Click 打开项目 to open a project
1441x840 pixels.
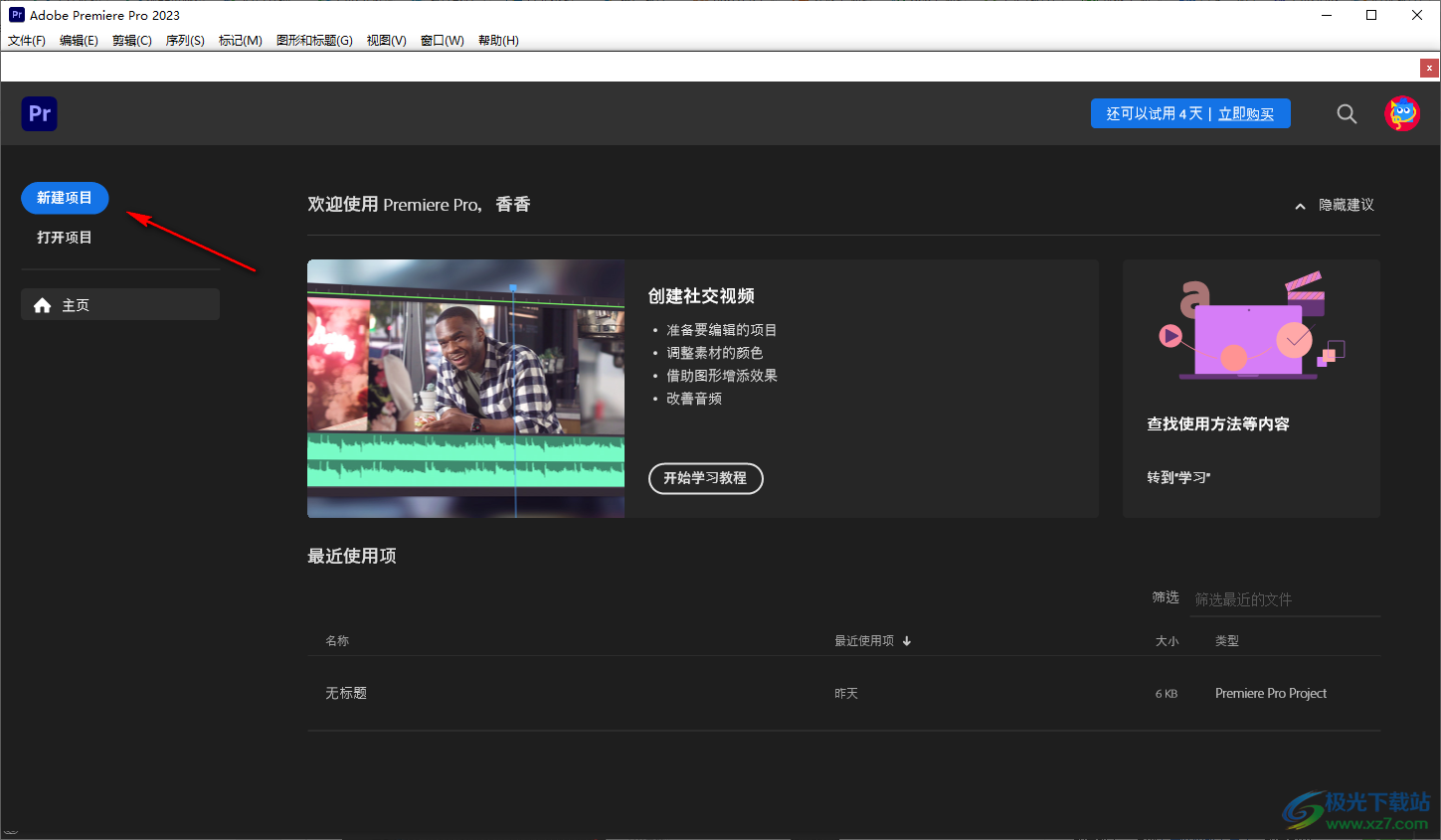point(65,238)
